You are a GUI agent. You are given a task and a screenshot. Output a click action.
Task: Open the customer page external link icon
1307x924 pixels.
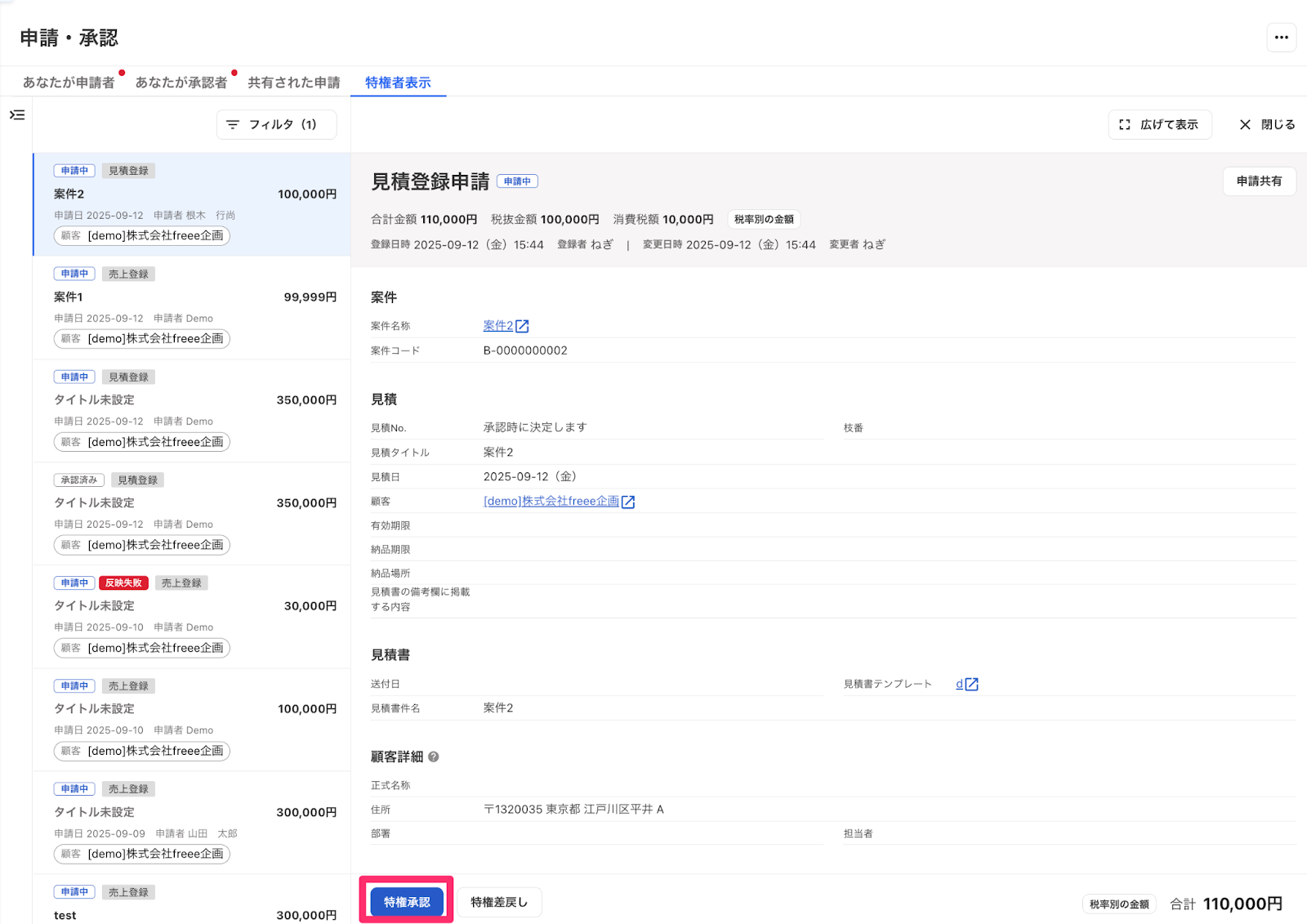pos(627,501)
